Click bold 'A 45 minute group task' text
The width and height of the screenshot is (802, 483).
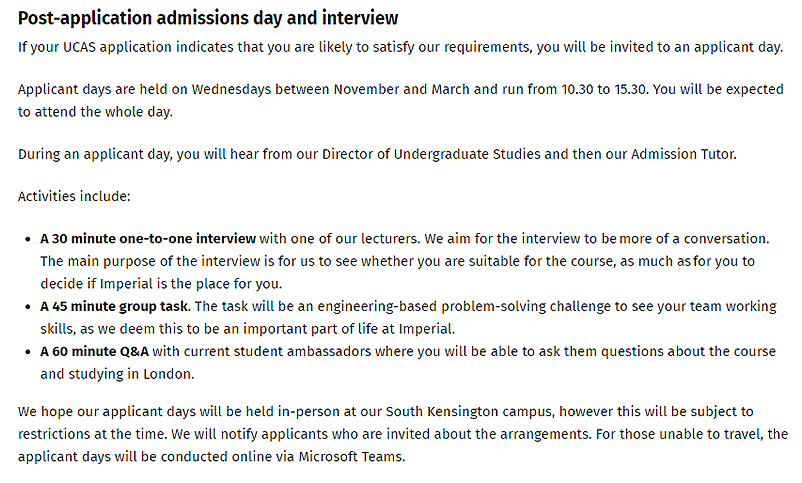tap(115, 304)
